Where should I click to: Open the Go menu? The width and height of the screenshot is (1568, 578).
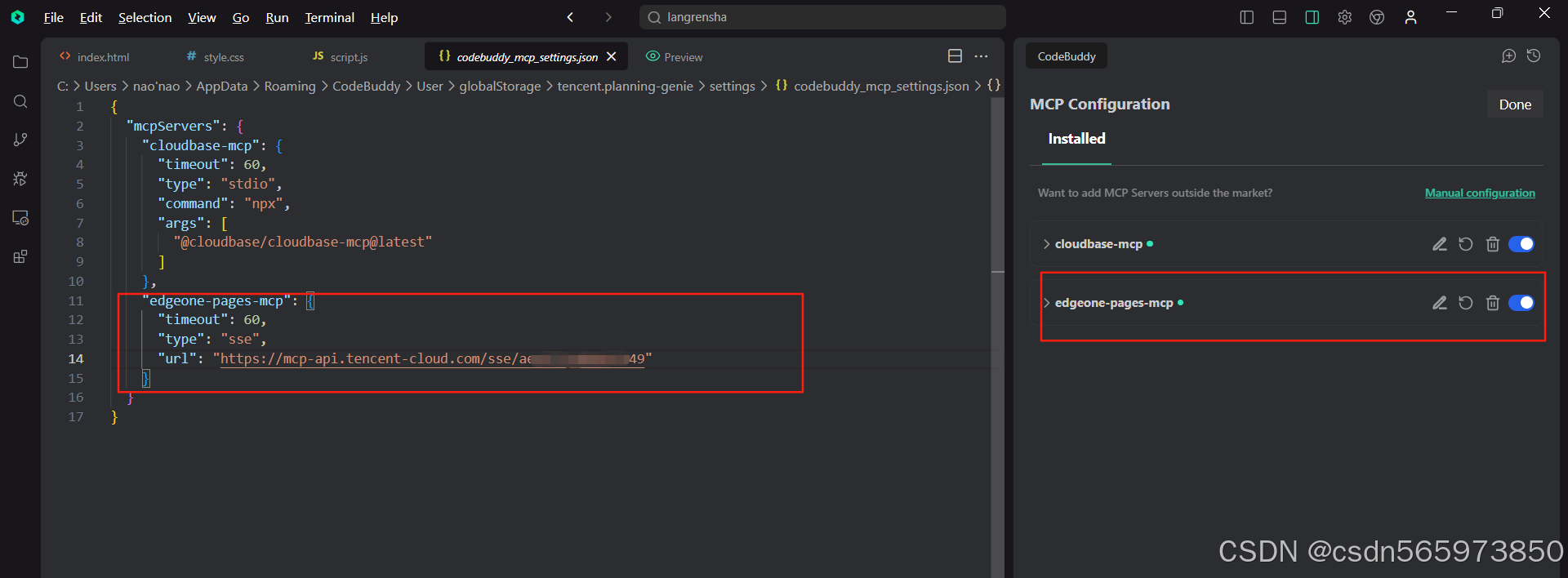pyautogui.click(x=241, y=17)
